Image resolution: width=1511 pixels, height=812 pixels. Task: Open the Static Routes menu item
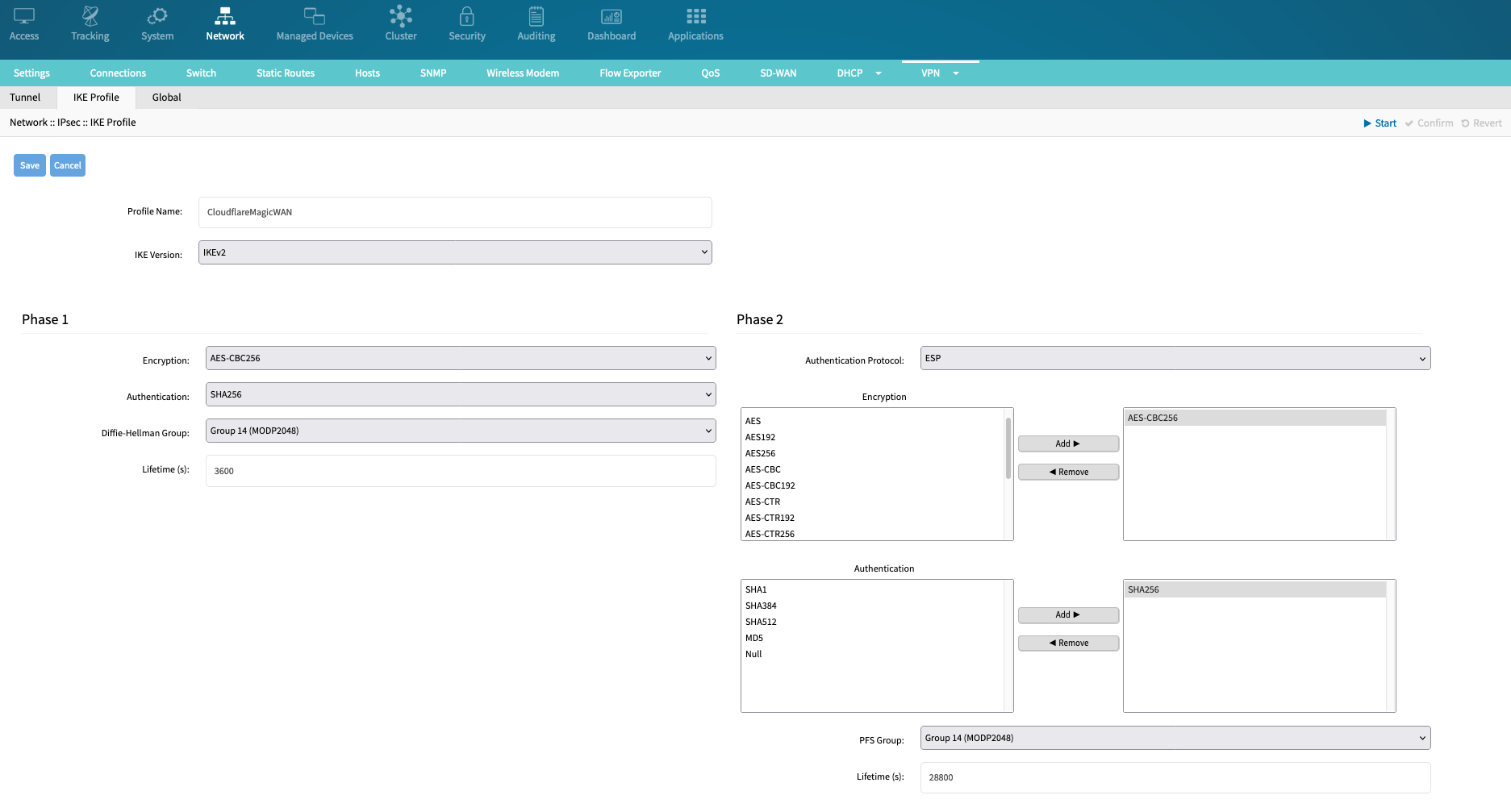(286, 73)
